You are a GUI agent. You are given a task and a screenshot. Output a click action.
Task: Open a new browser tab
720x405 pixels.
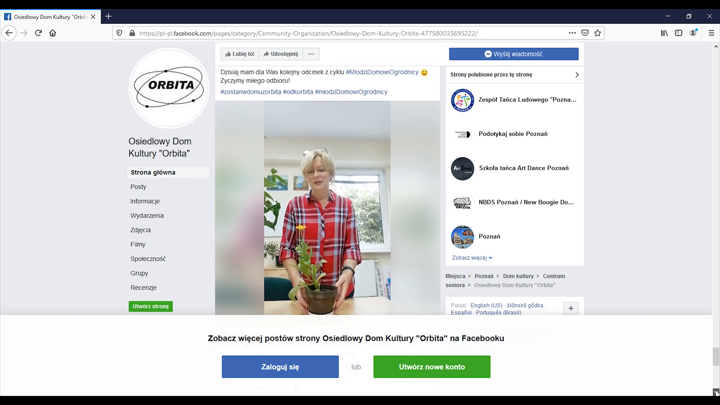click(x=108, y=16)
